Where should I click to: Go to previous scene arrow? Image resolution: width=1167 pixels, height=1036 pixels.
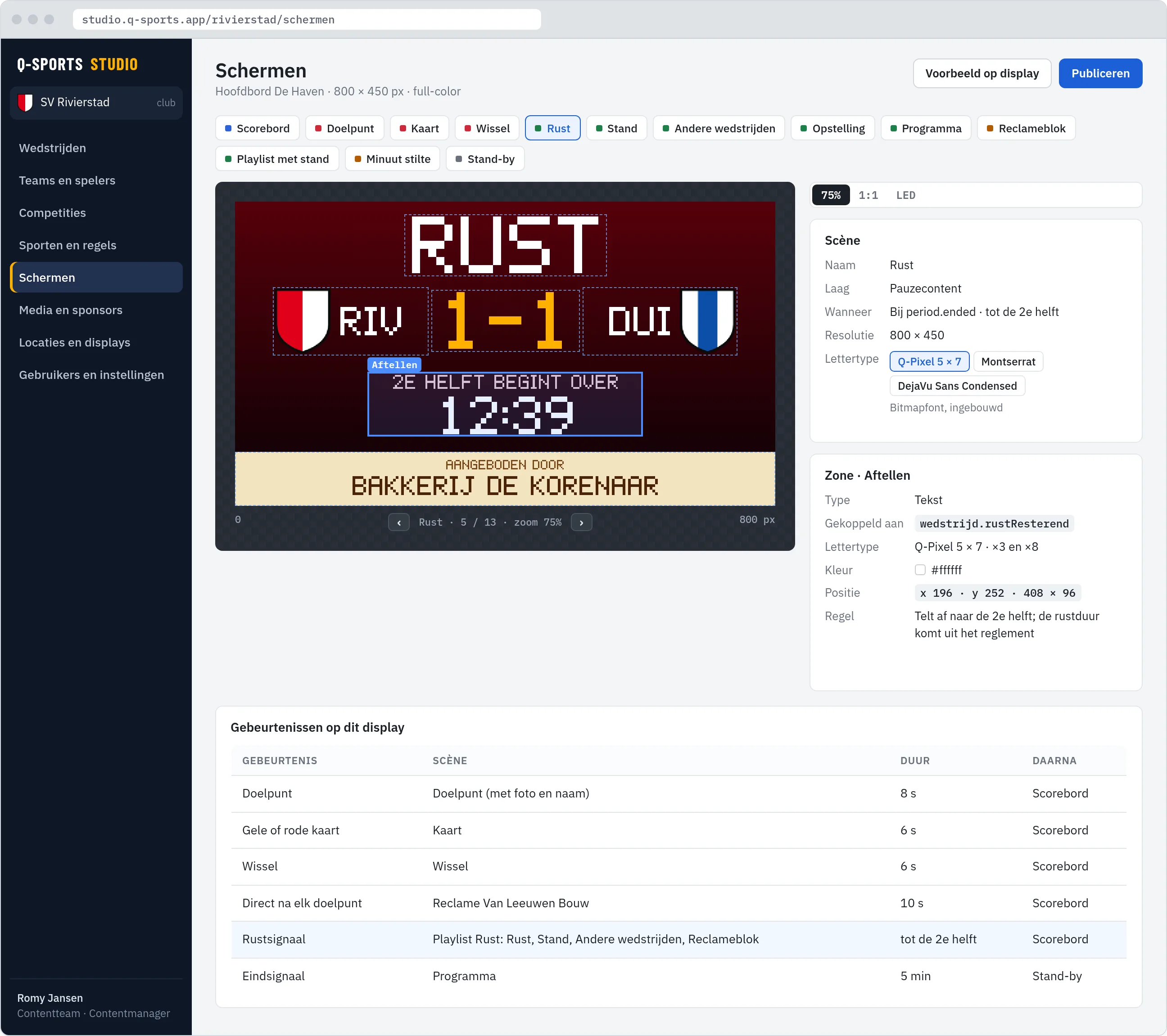coord(398,522)
